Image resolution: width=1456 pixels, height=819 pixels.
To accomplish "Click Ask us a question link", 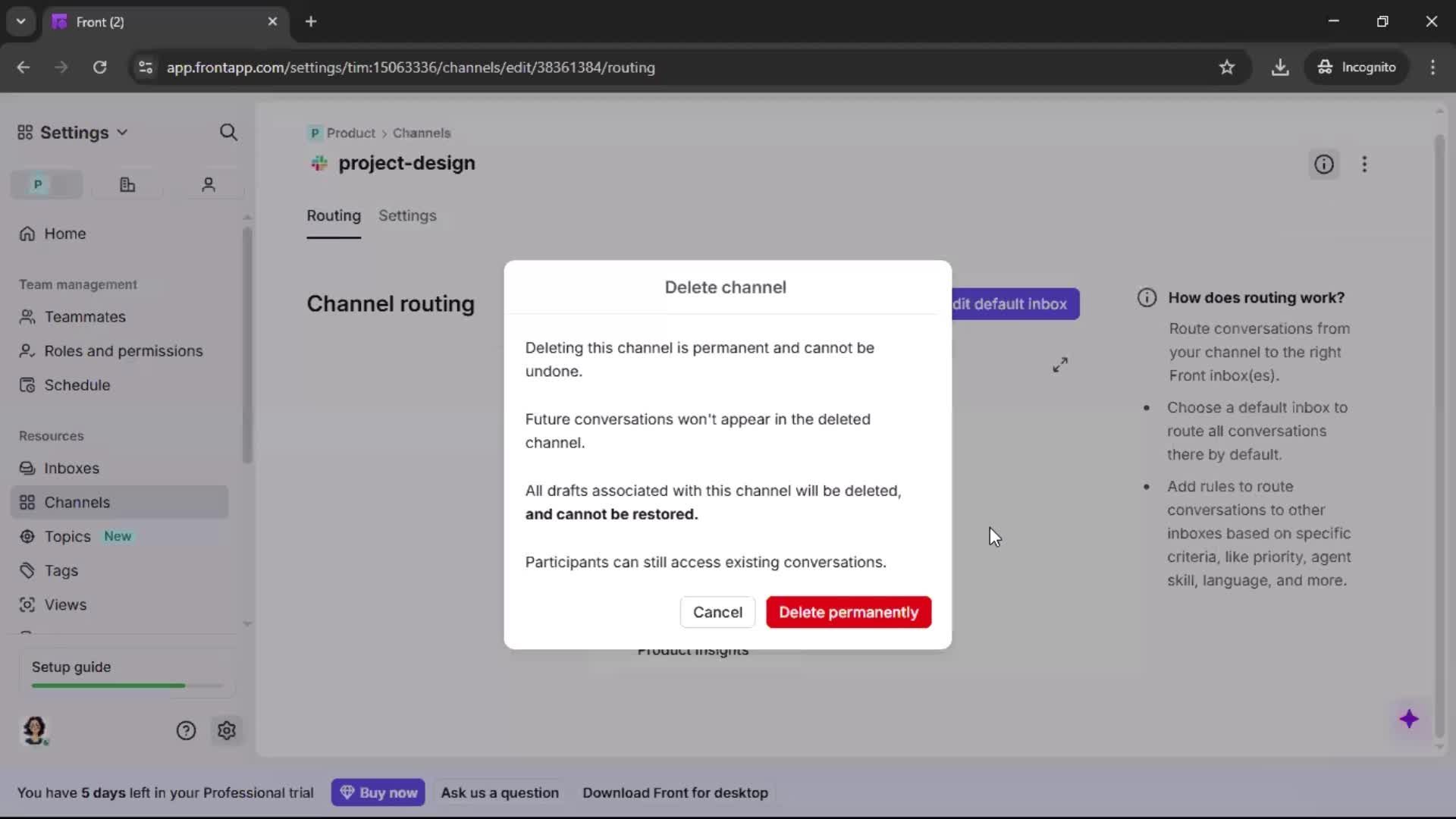I will pyautogui.click(x=500, y=792).
